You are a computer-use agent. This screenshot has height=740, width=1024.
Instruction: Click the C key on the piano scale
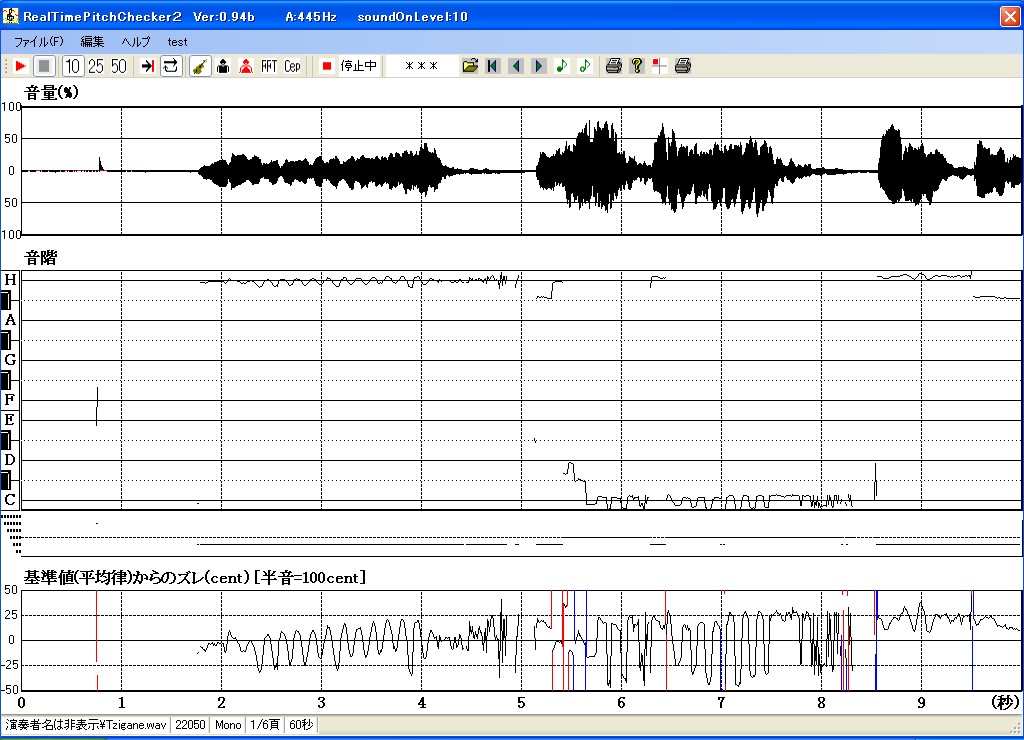click(x=10, y=500)
